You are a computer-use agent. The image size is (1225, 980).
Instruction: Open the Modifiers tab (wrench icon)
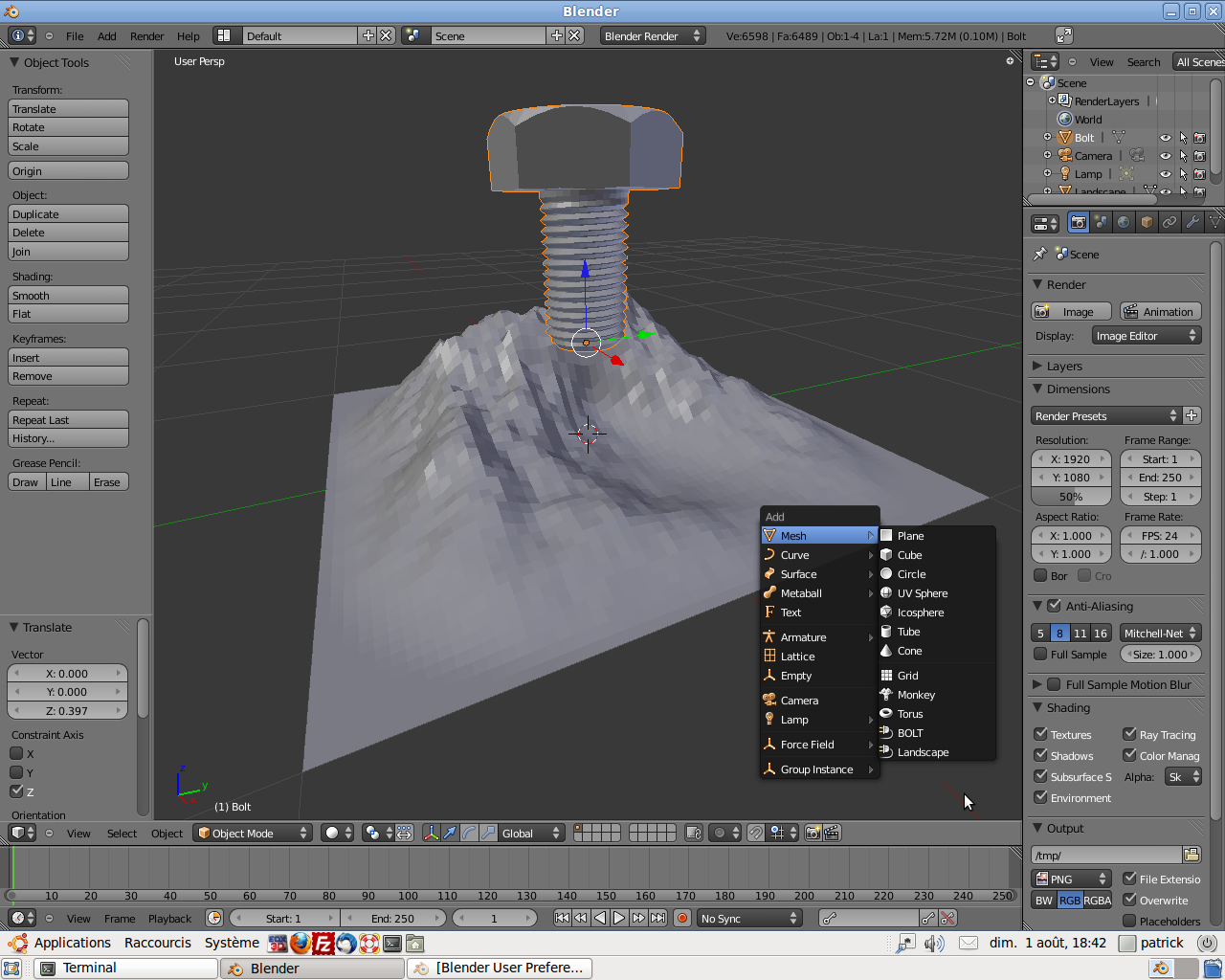pyautogui.click(x=1193, y=222)
